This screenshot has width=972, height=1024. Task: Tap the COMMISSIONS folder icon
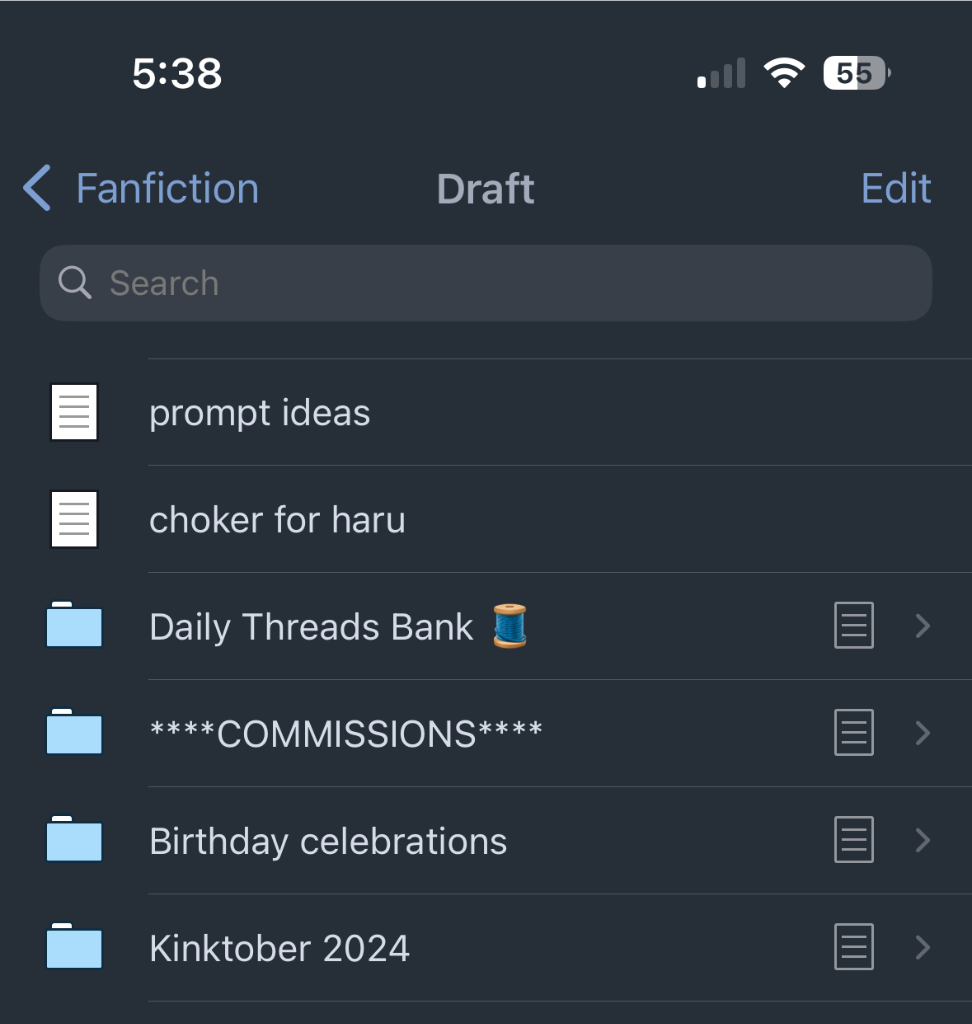click(x=74, y=733)
